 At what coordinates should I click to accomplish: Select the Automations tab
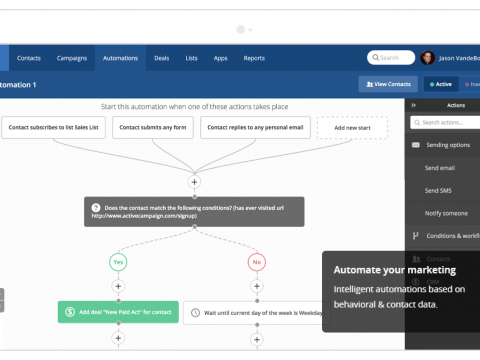(120, 58)
